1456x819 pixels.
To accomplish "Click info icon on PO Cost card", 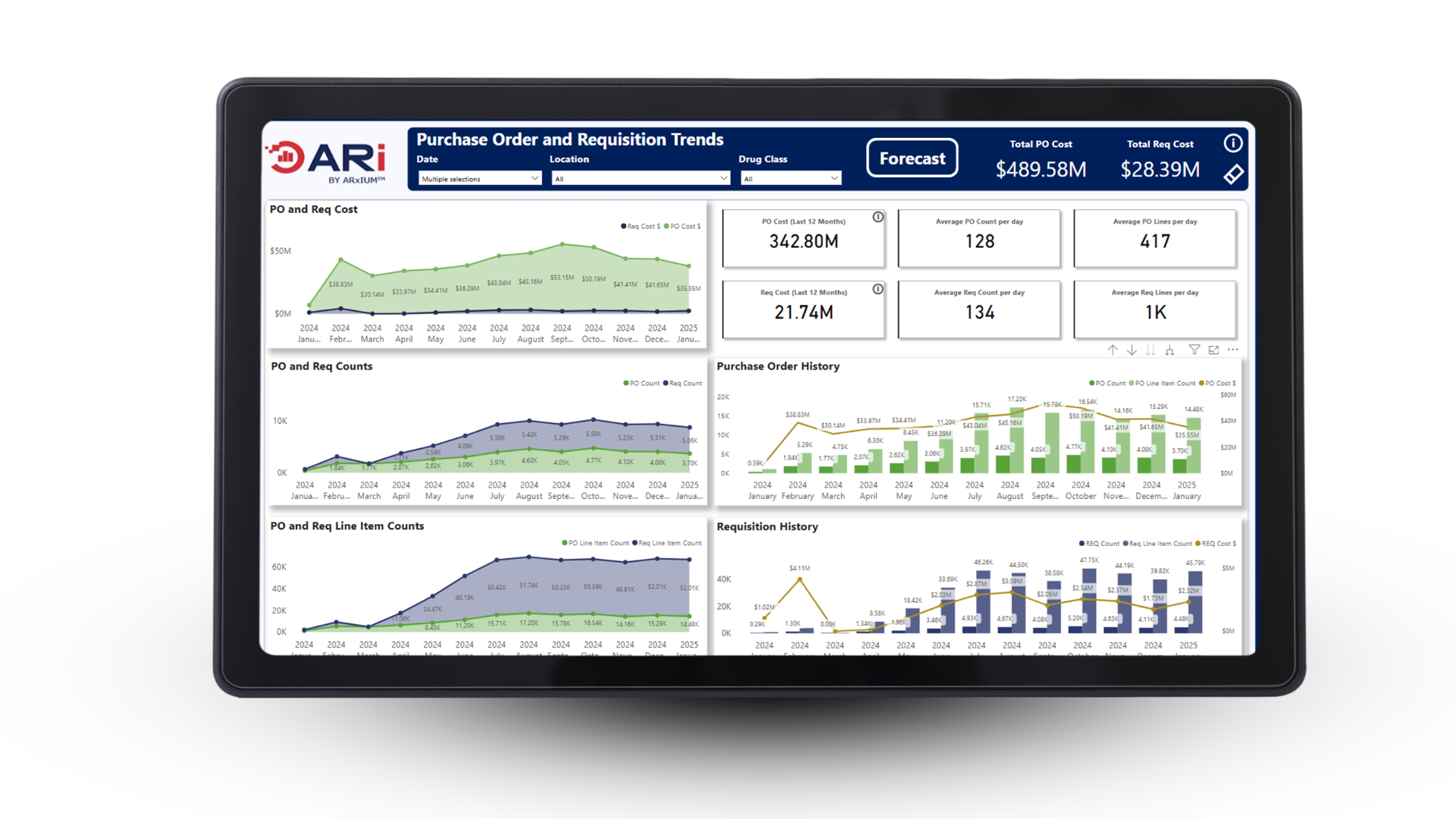I will click(877, 217).
